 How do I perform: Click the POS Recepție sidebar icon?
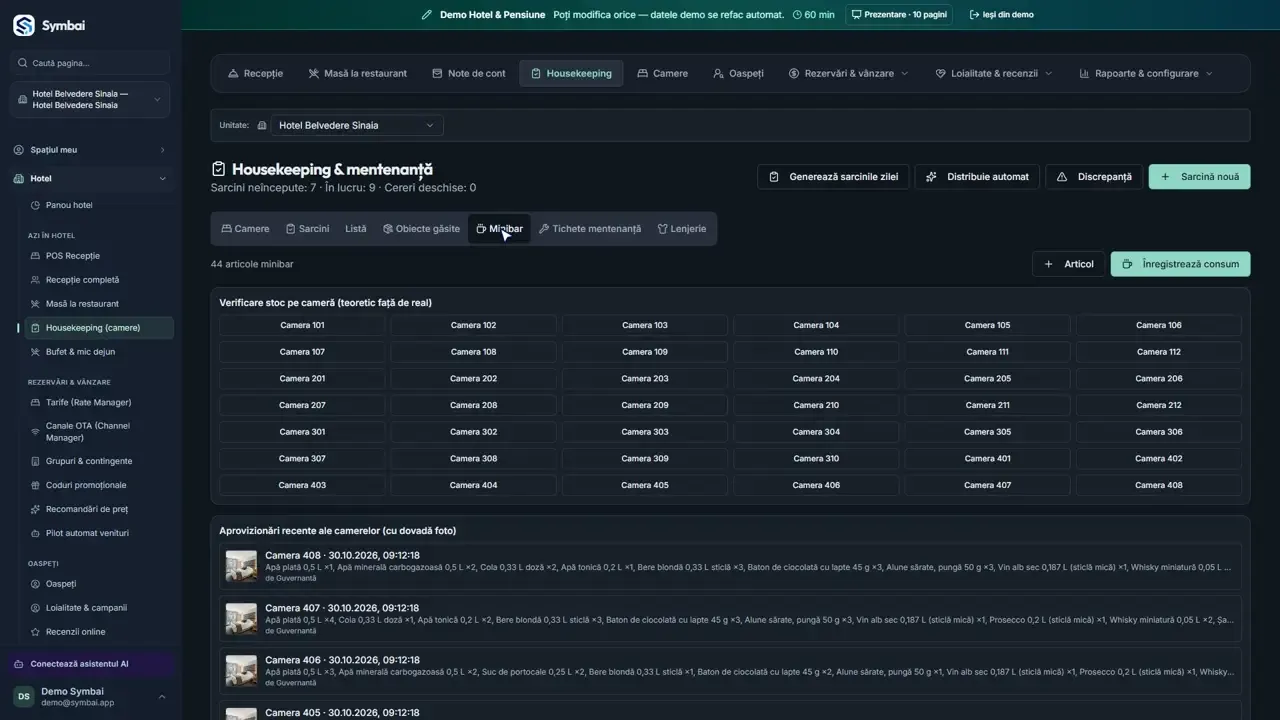pos(36,256)
